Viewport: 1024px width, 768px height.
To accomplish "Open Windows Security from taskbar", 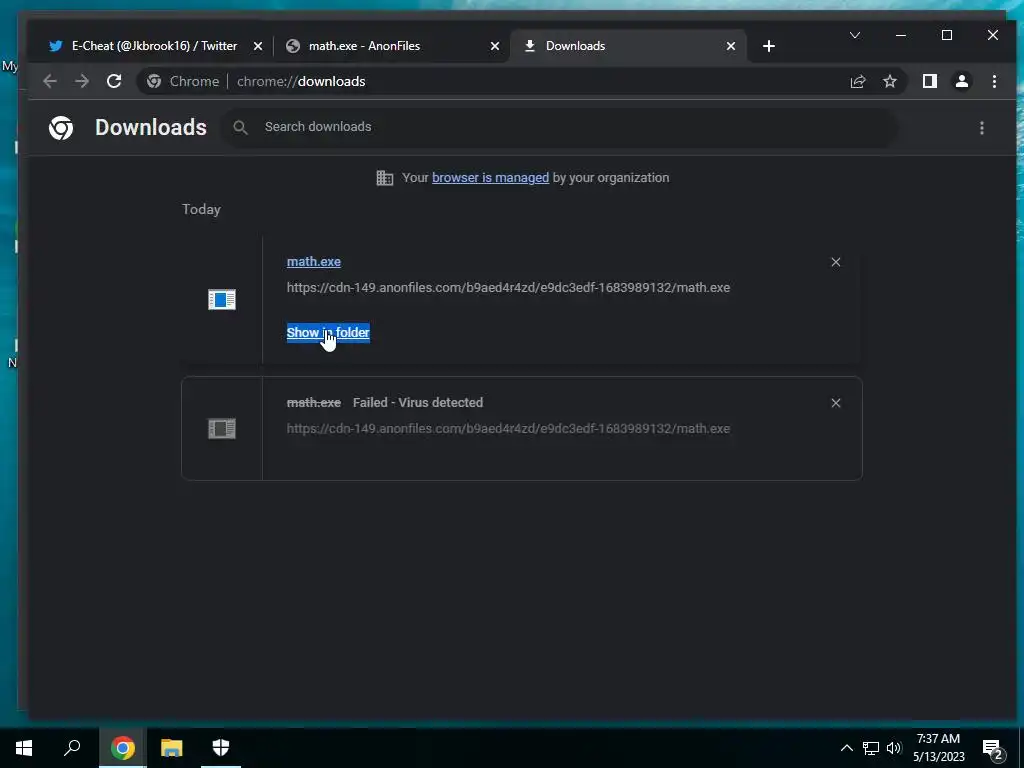I will point(221,748).
